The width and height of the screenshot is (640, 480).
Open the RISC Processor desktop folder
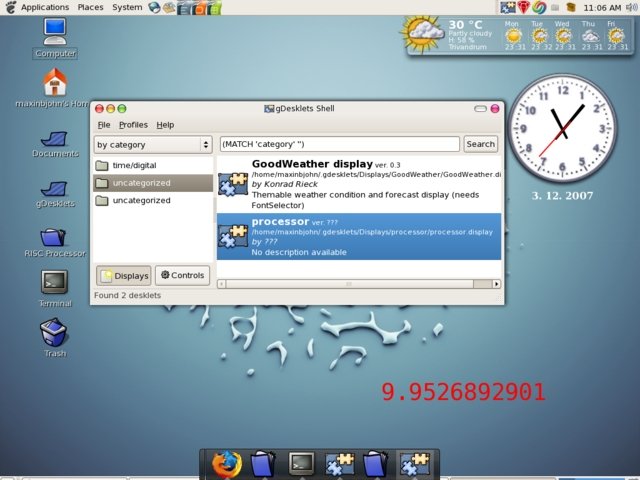[54, 238]
